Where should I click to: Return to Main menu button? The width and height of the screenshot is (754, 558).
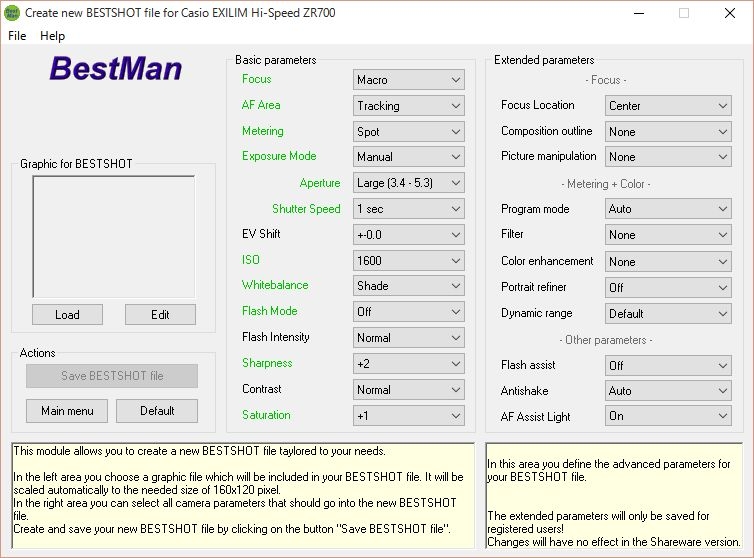click(x=67, y=411)
